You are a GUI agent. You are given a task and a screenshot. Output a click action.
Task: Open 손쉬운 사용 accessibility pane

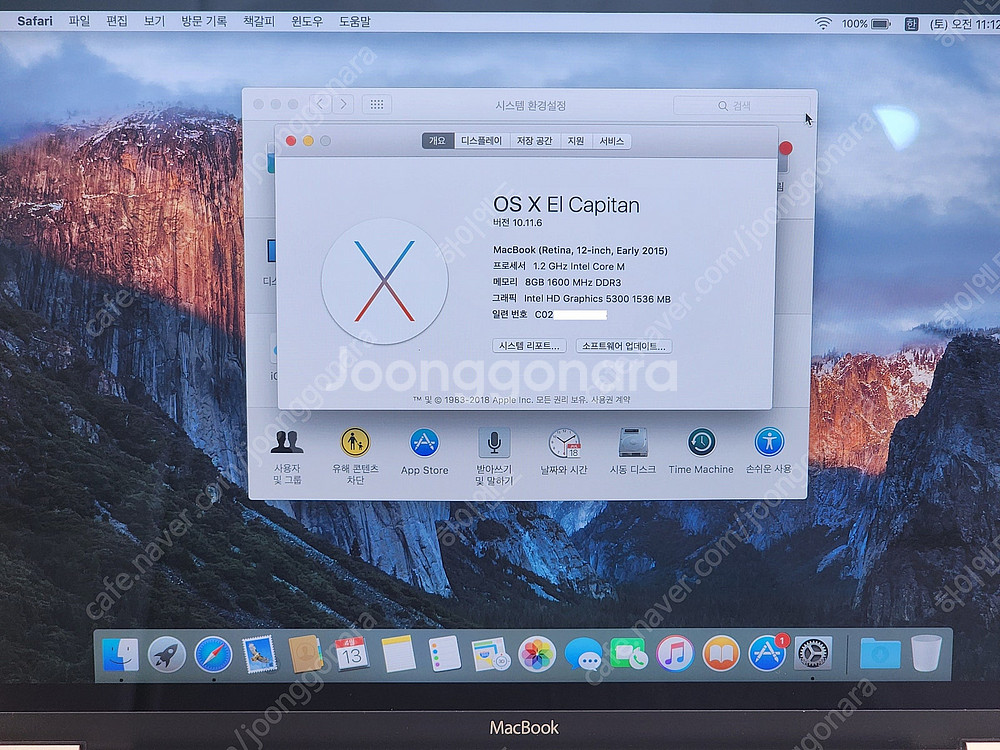pyautogui.click(x=768, y=452)
